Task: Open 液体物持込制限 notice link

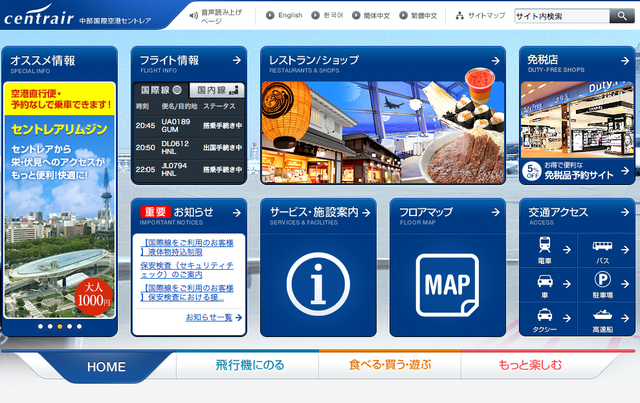Action: coord(187,247)
